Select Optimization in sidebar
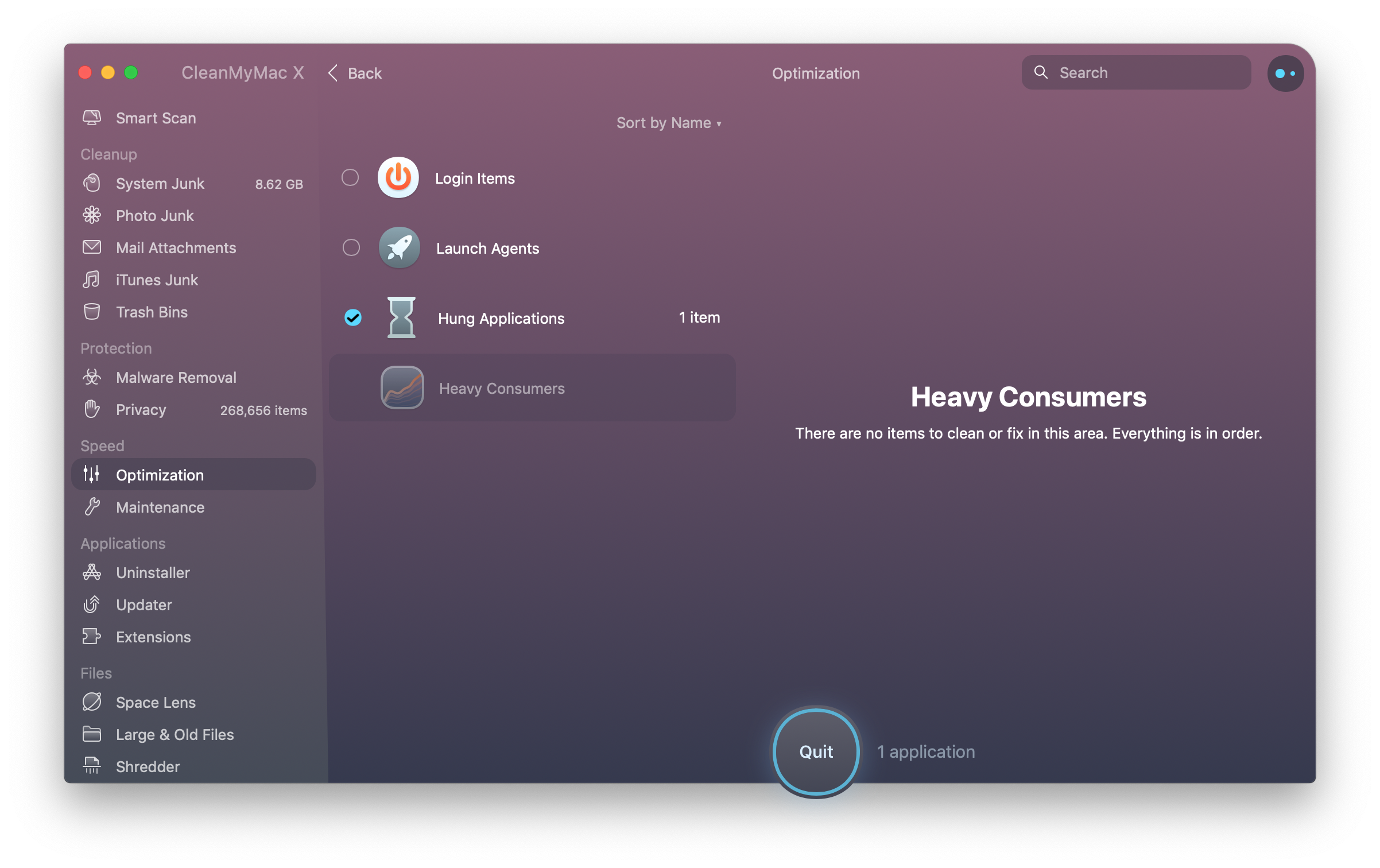Image resolution: width=1380 pixels, height=868 pixels. click(193, 474)
